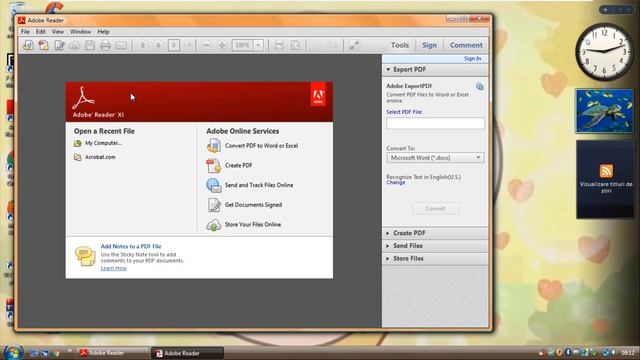Expand the Store Files section

435,258
